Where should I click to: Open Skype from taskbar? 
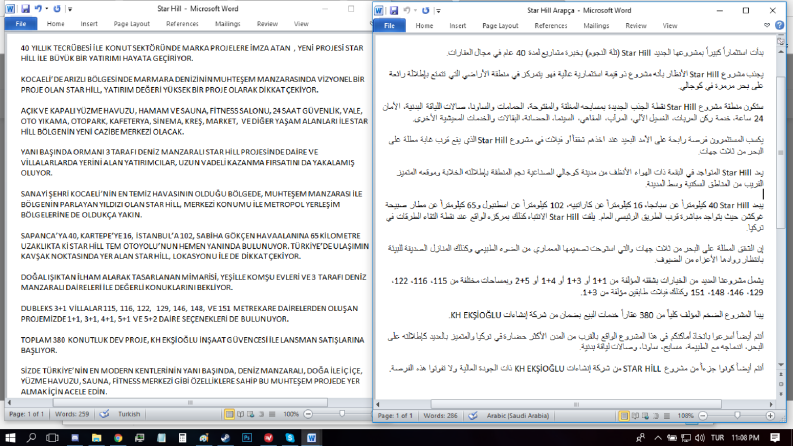[290, 438]
